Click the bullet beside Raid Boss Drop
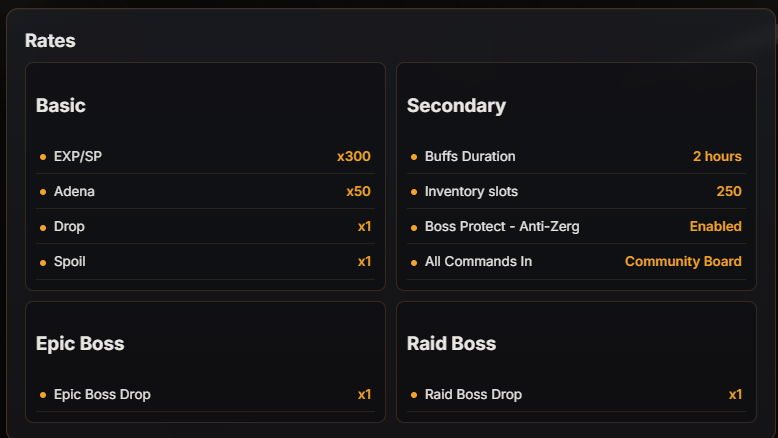 tap(414, 395)
